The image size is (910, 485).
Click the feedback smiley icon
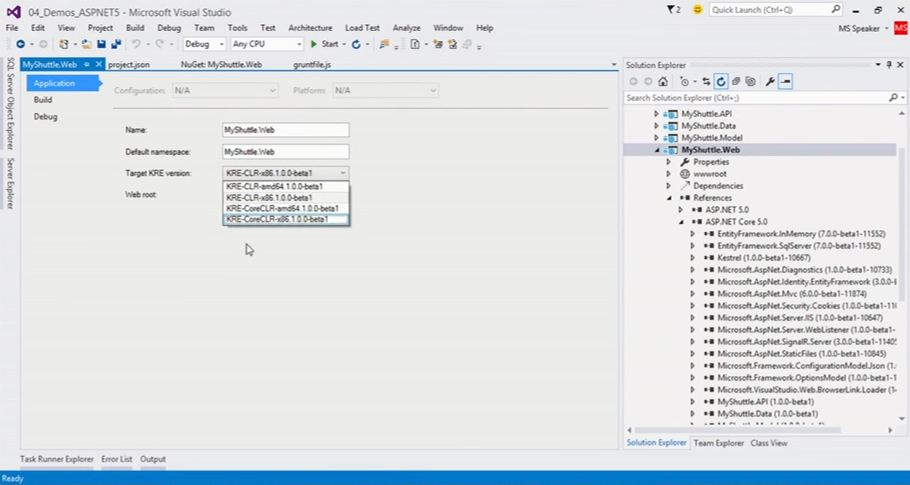pos(698,10)
